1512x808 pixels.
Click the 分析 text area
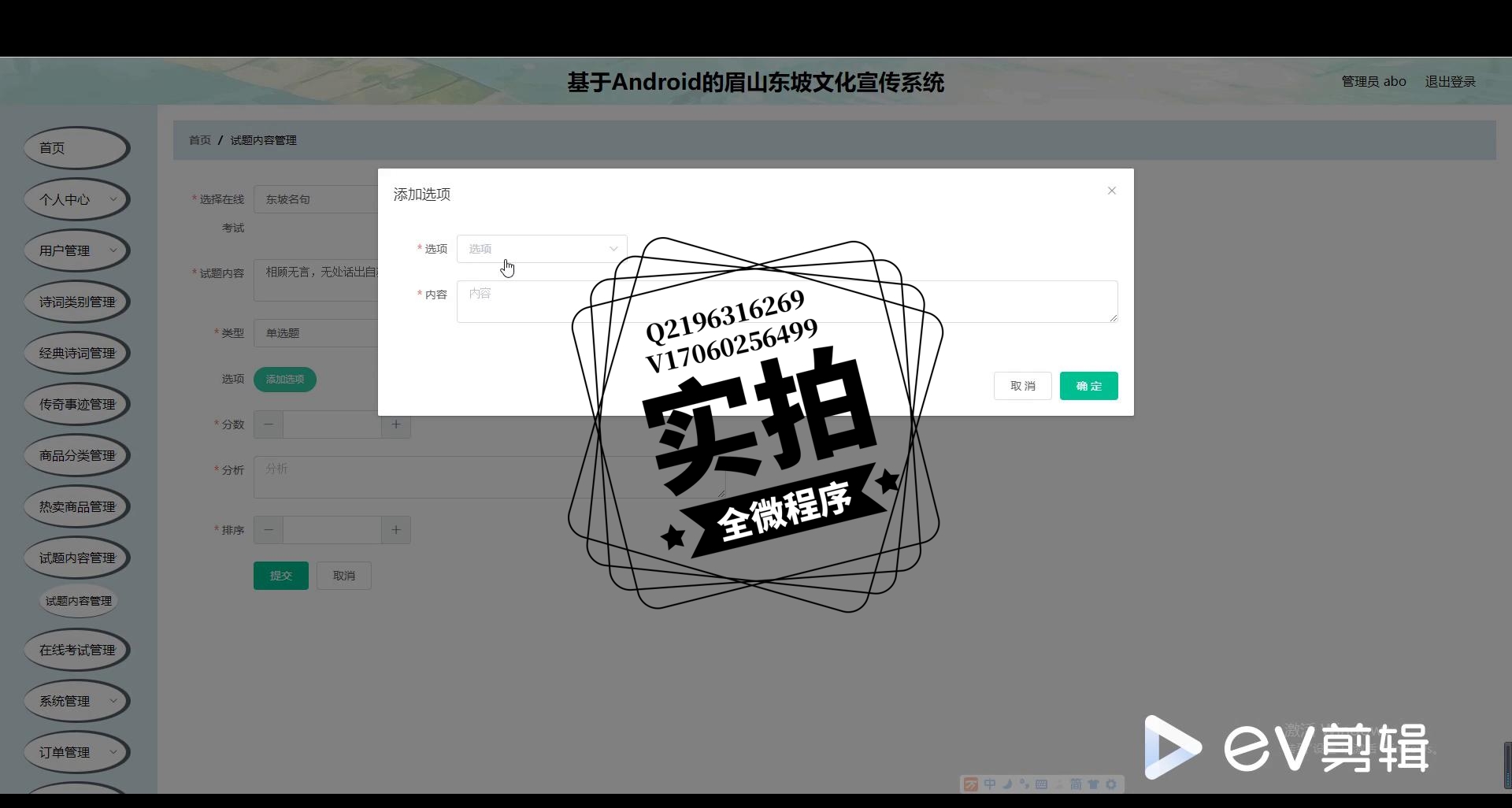point(489,477)
